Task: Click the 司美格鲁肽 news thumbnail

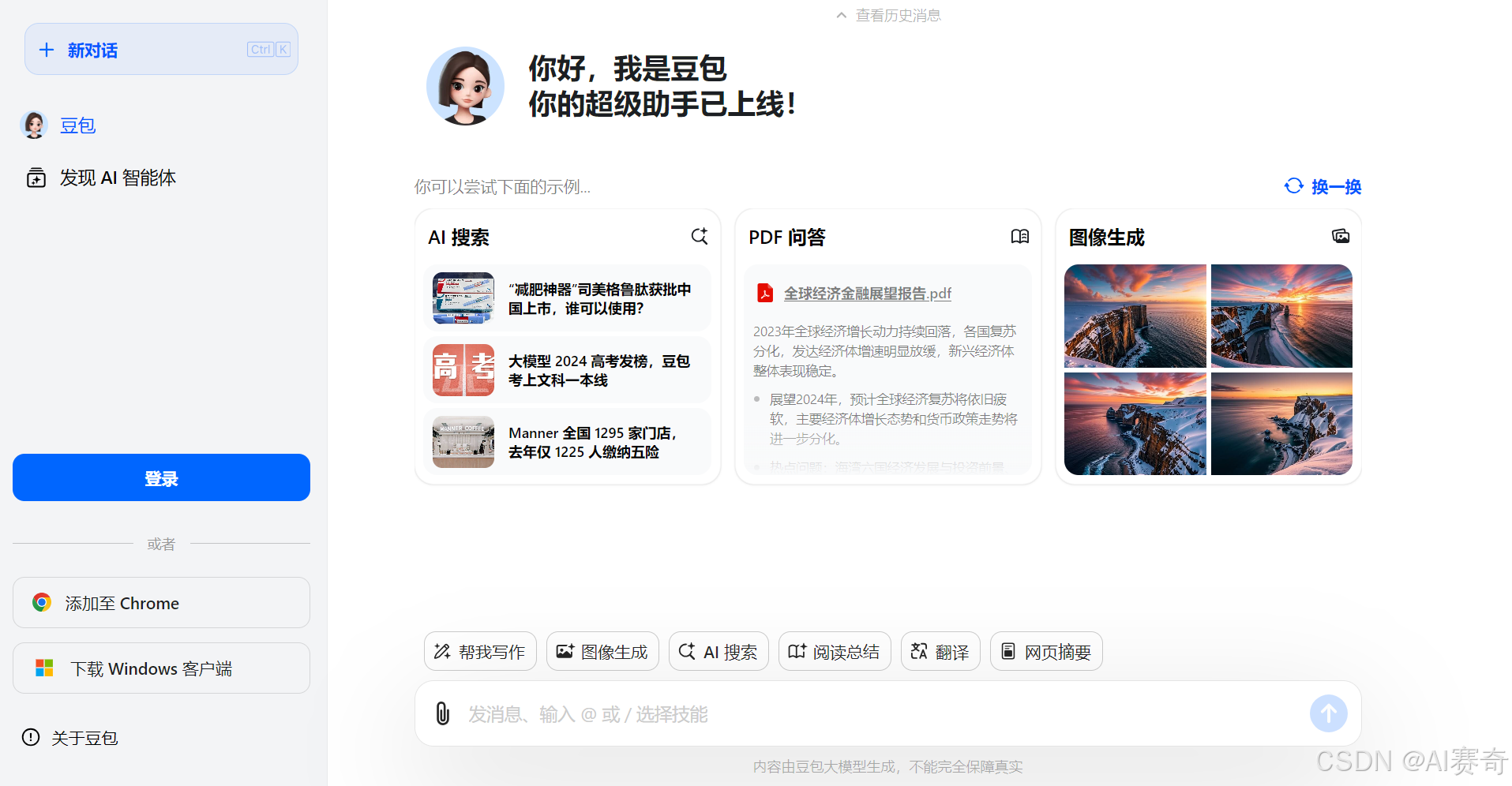Action: coord(463,298)
